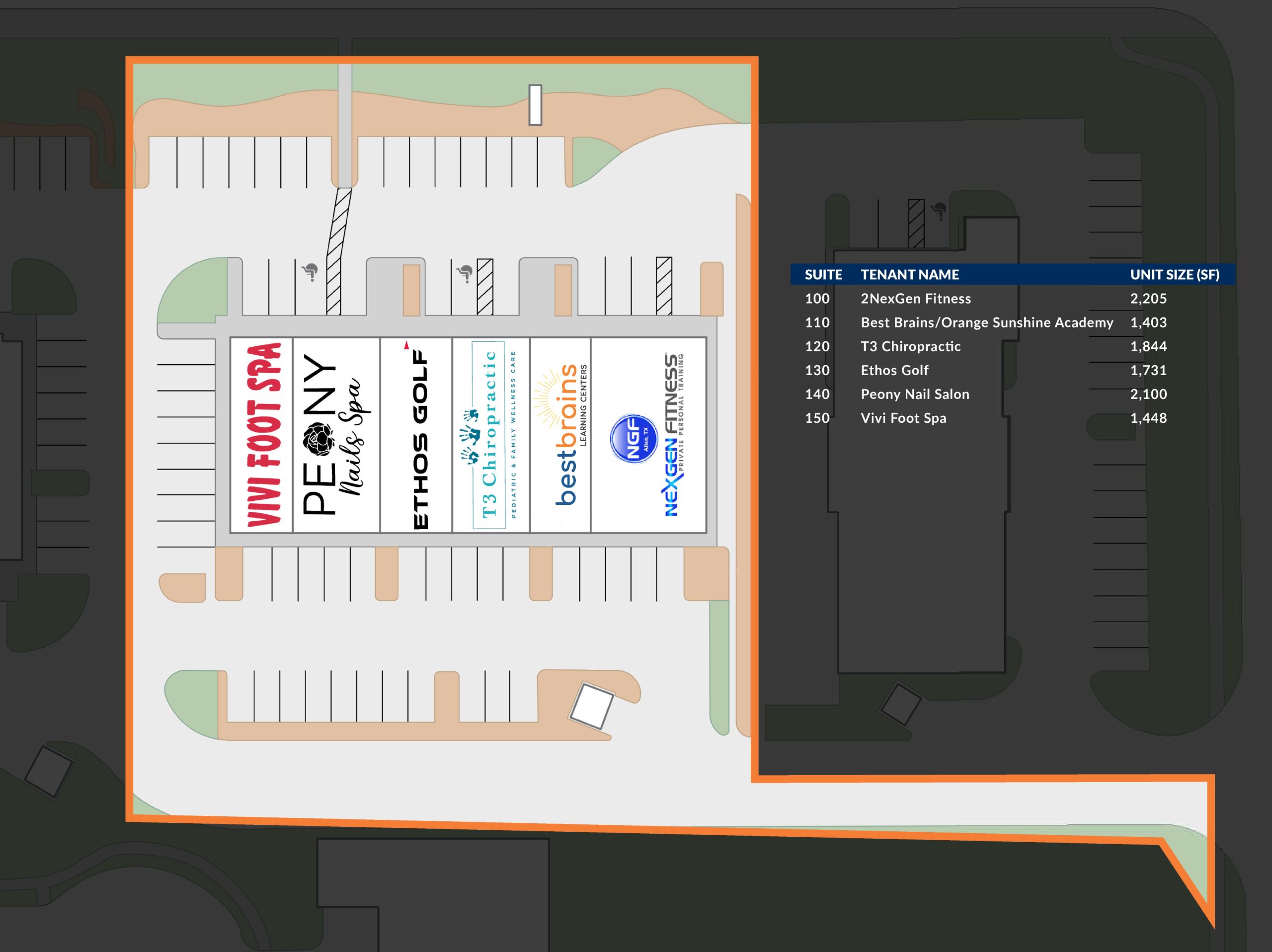Image resolution: width=1272 pixels, height=952 pixels.
Task: Click the NexGen Fitness text logo
Action: pyautogui.click(x=674, y=435)
